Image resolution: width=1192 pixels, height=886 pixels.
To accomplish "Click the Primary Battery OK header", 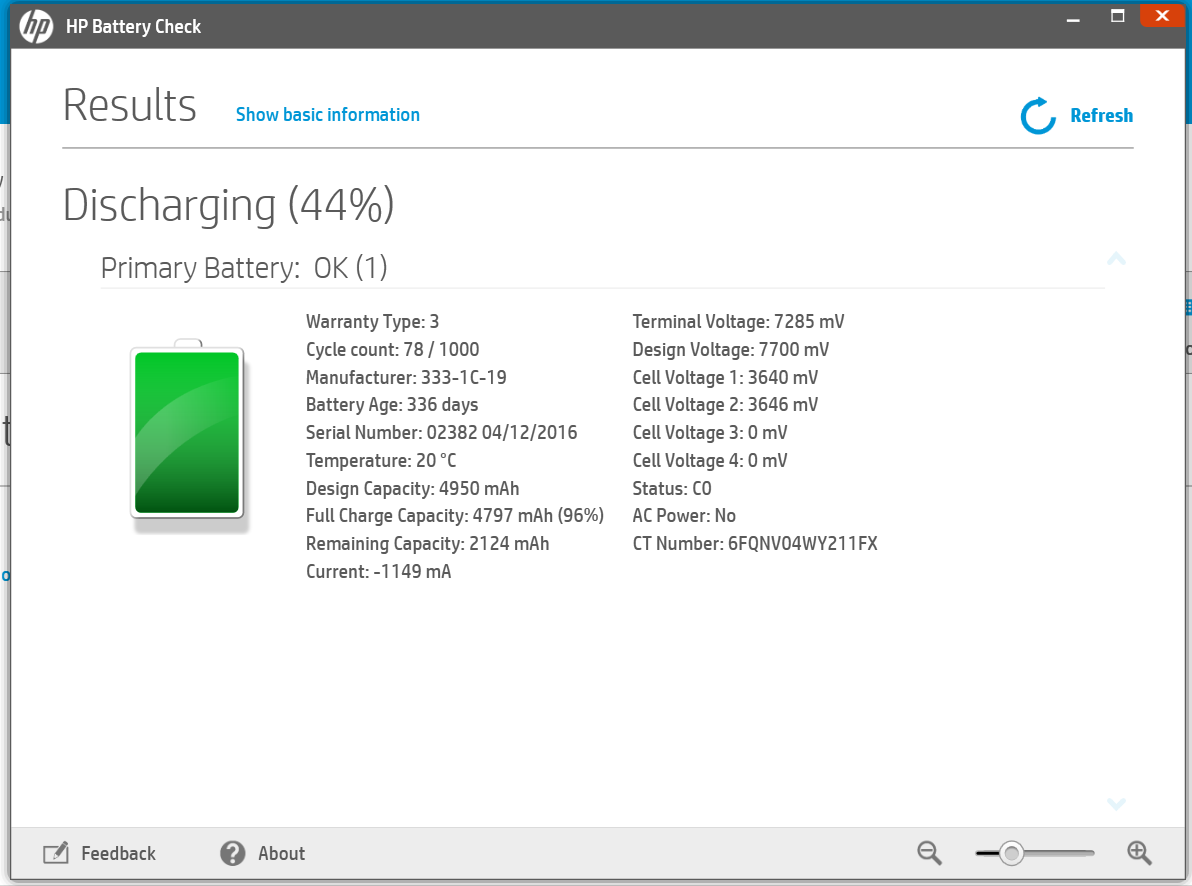I will 243,267.
